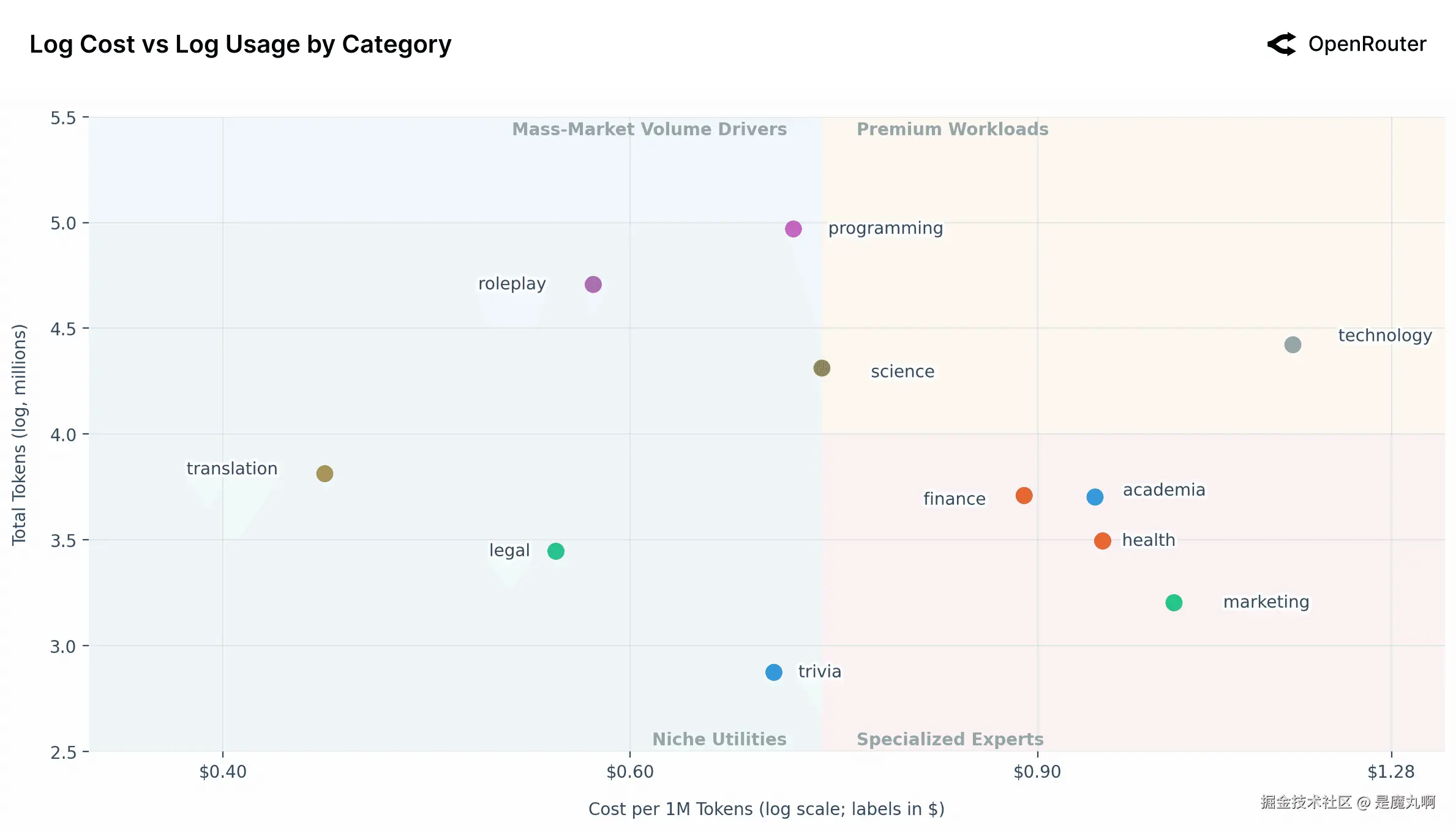Select the green marketing data point

[x=1174, y=603]
